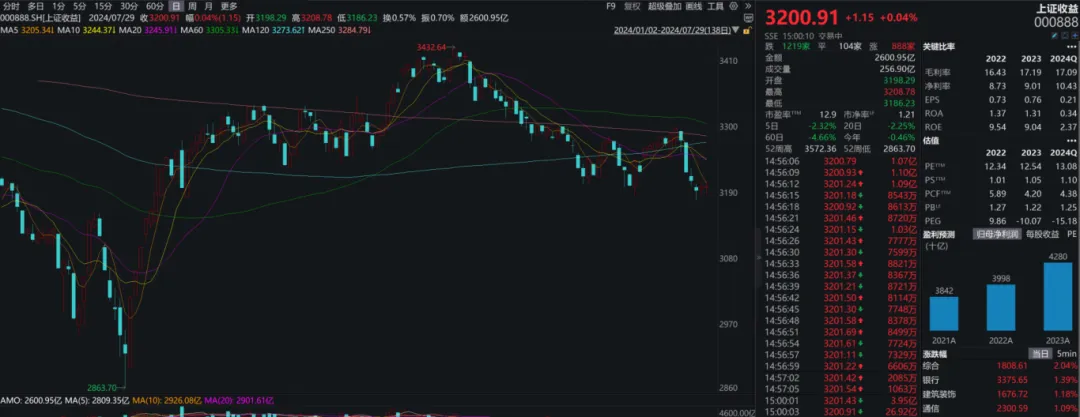Click the 000888.SH[上证收益] ticker label
The image size is (1080, 417).
41,19
